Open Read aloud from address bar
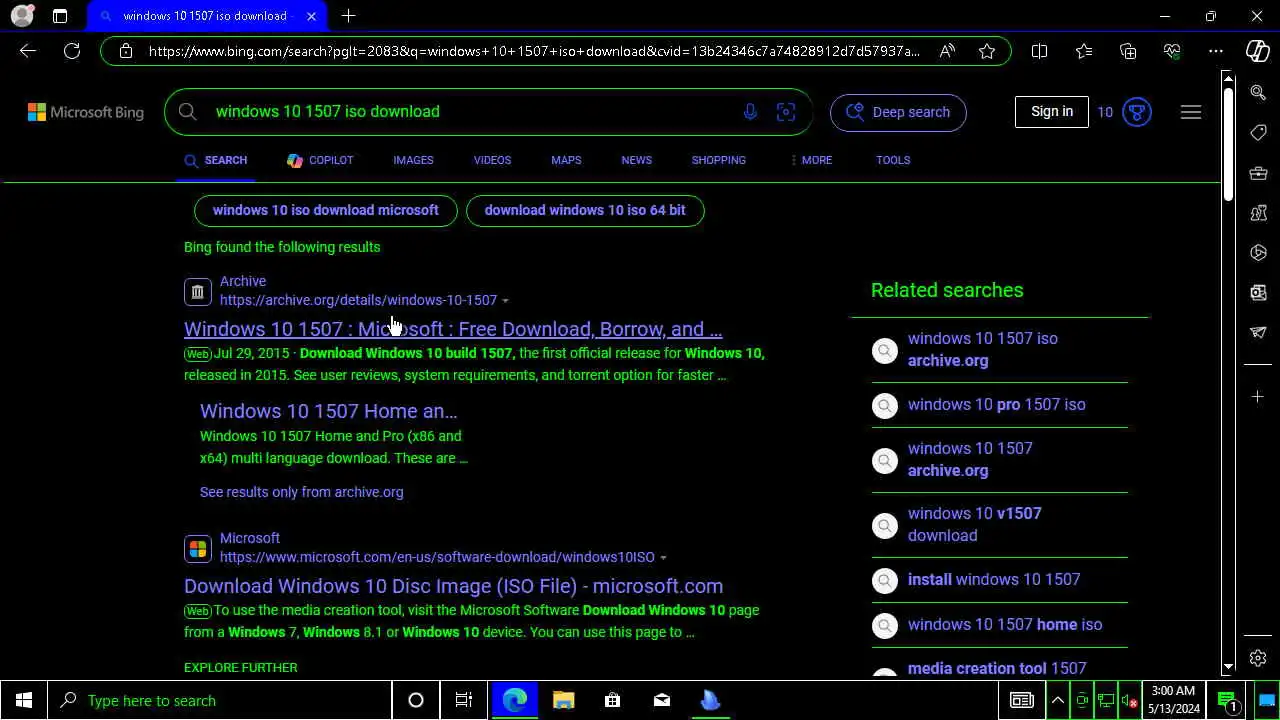The width and height of the screenshot is (1280, 720). (947, 51)
